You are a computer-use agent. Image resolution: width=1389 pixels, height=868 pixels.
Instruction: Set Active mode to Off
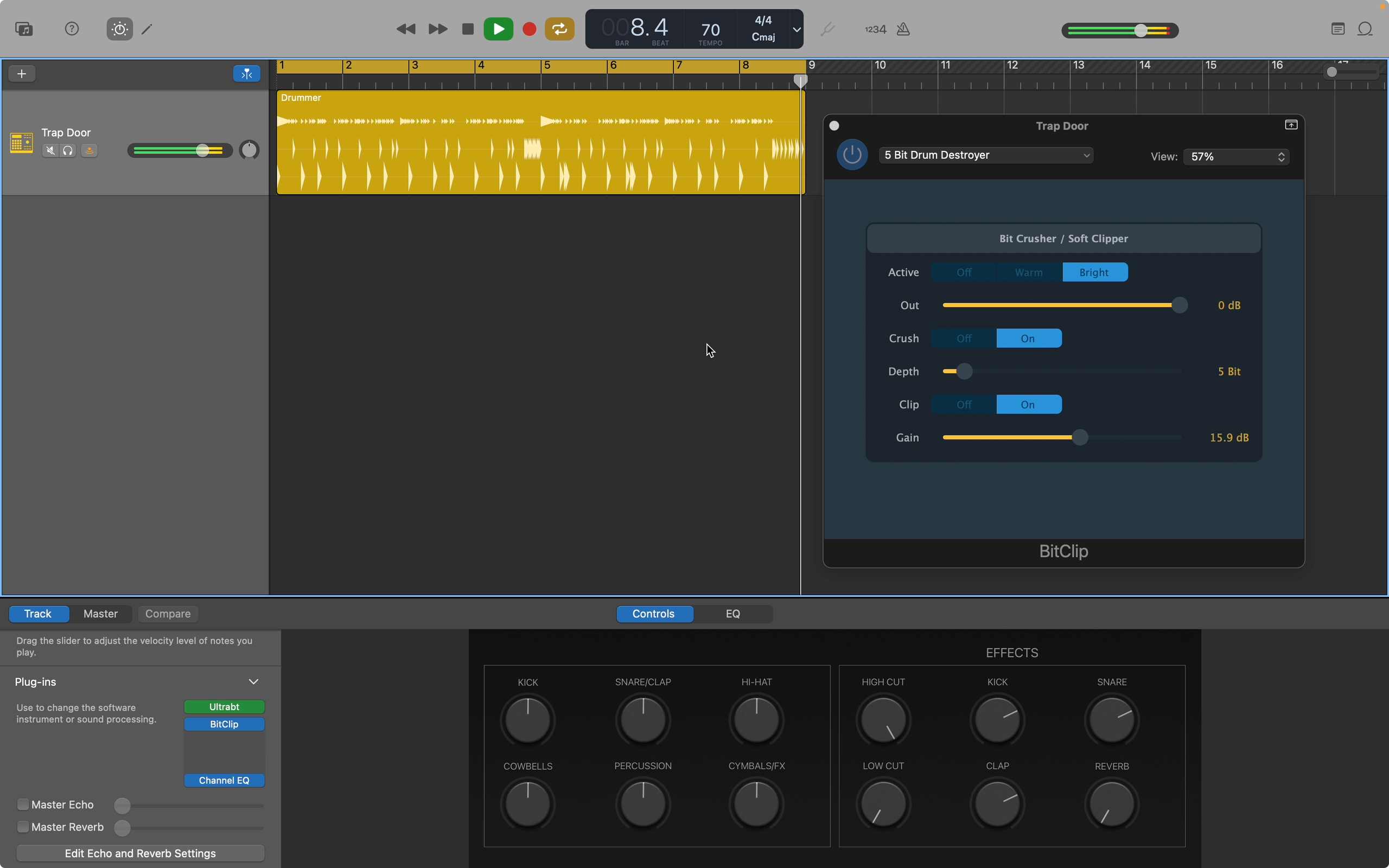click(x=964, y=272)
